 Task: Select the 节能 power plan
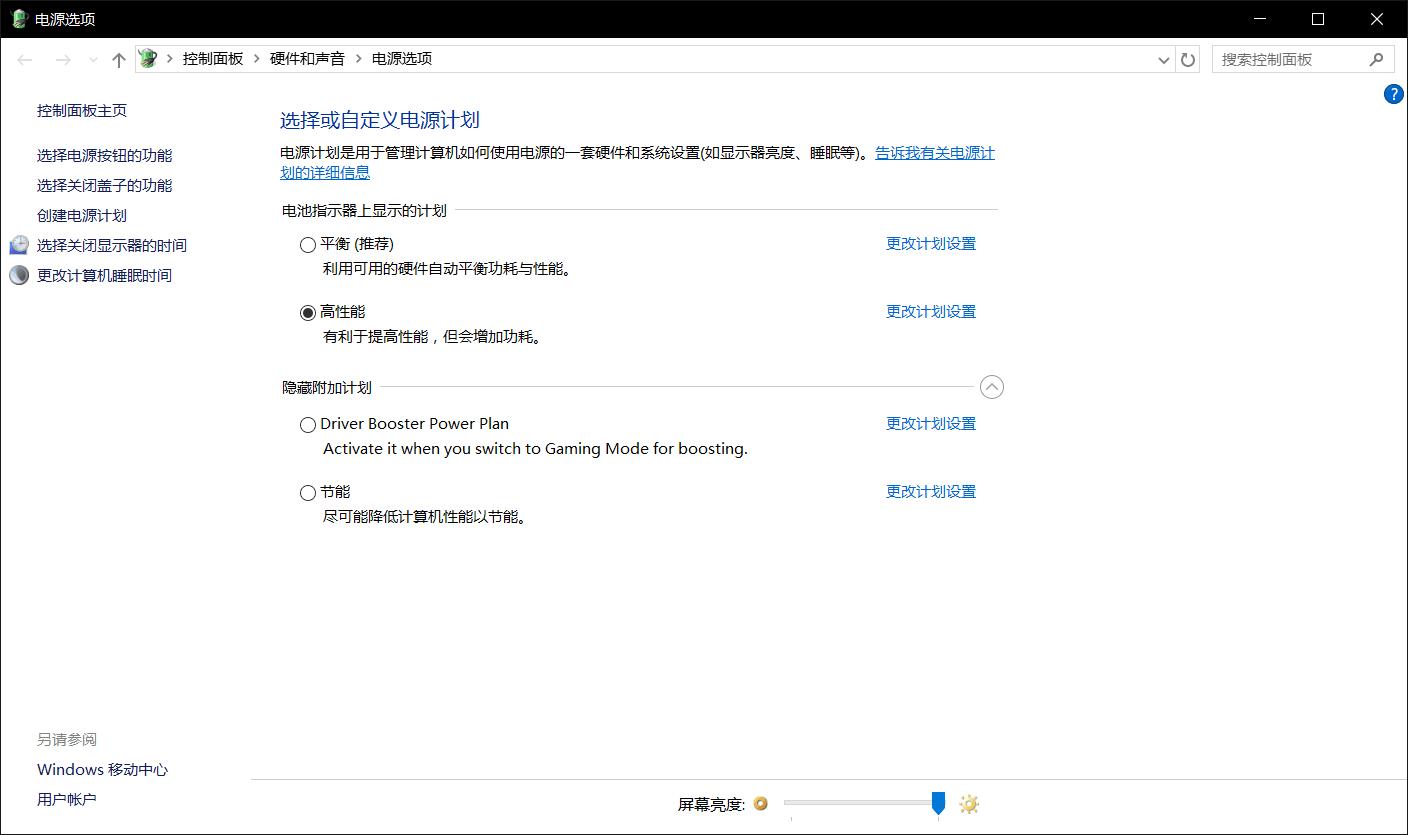[x=307, y=492]
